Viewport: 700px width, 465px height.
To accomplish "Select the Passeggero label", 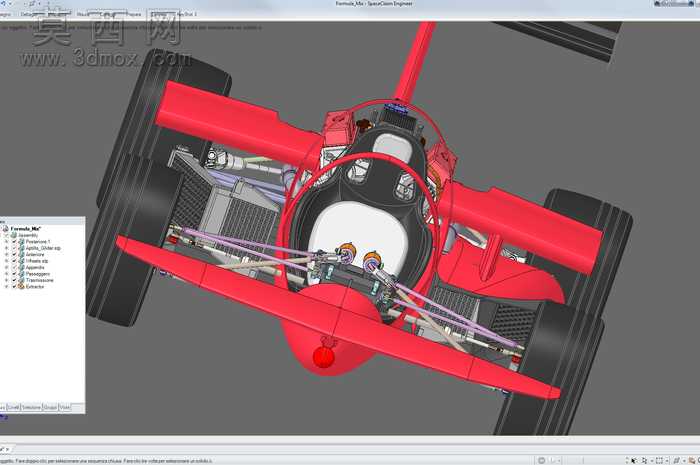I will click(x=38, y=274).
